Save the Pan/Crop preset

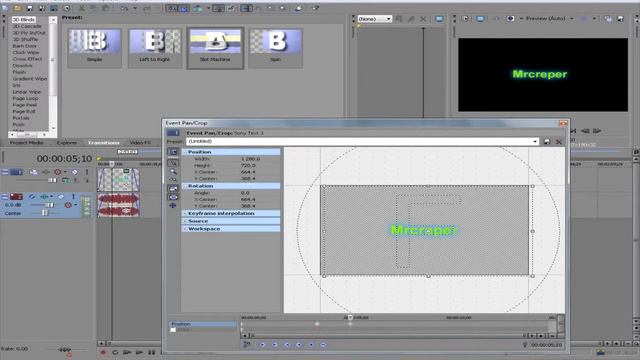pyautogui.click(x=547, y=142)
